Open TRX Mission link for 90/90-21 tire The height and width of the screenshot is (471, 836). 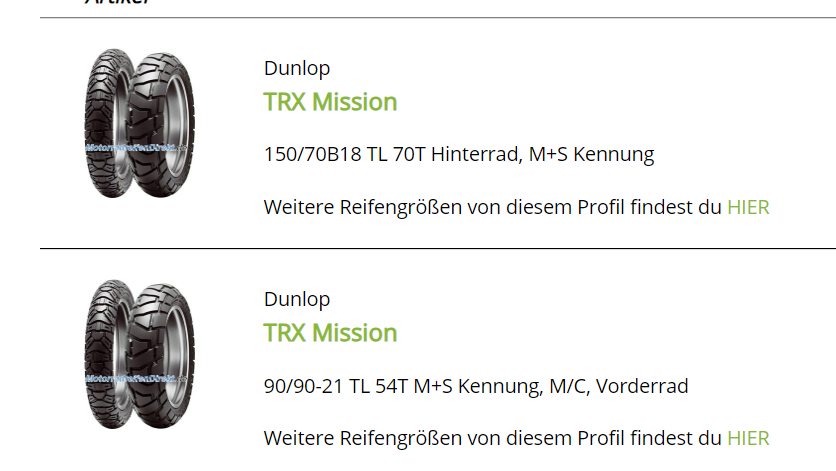(330, 333)
